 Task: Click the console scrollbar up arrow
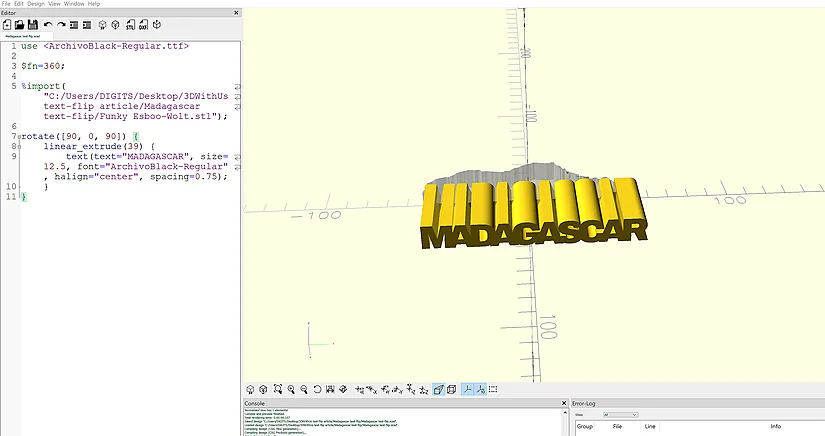point(566,412)
